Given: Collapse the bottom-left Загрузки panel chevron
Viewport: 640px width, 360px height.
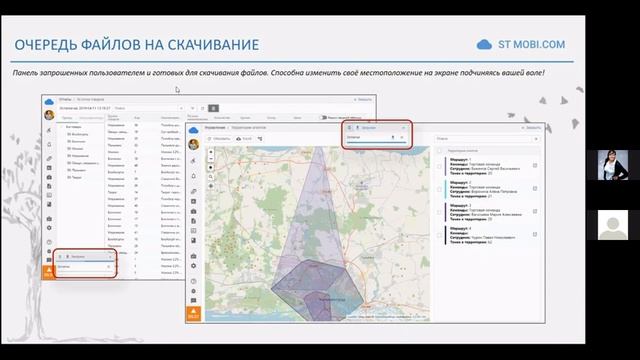Looking at the screenshot, I should 110,257.
